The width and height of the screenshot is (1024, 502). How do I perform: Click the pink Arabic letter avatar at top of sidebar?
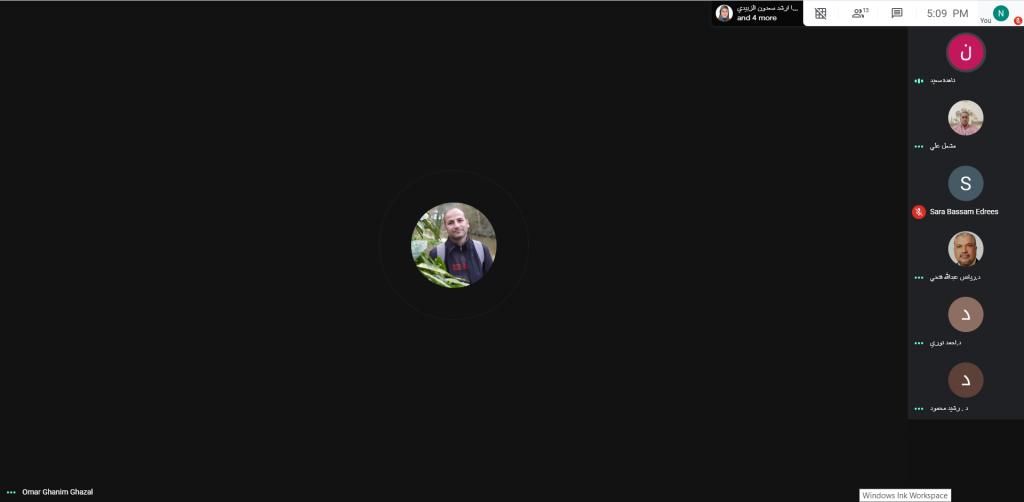(965, 52)
